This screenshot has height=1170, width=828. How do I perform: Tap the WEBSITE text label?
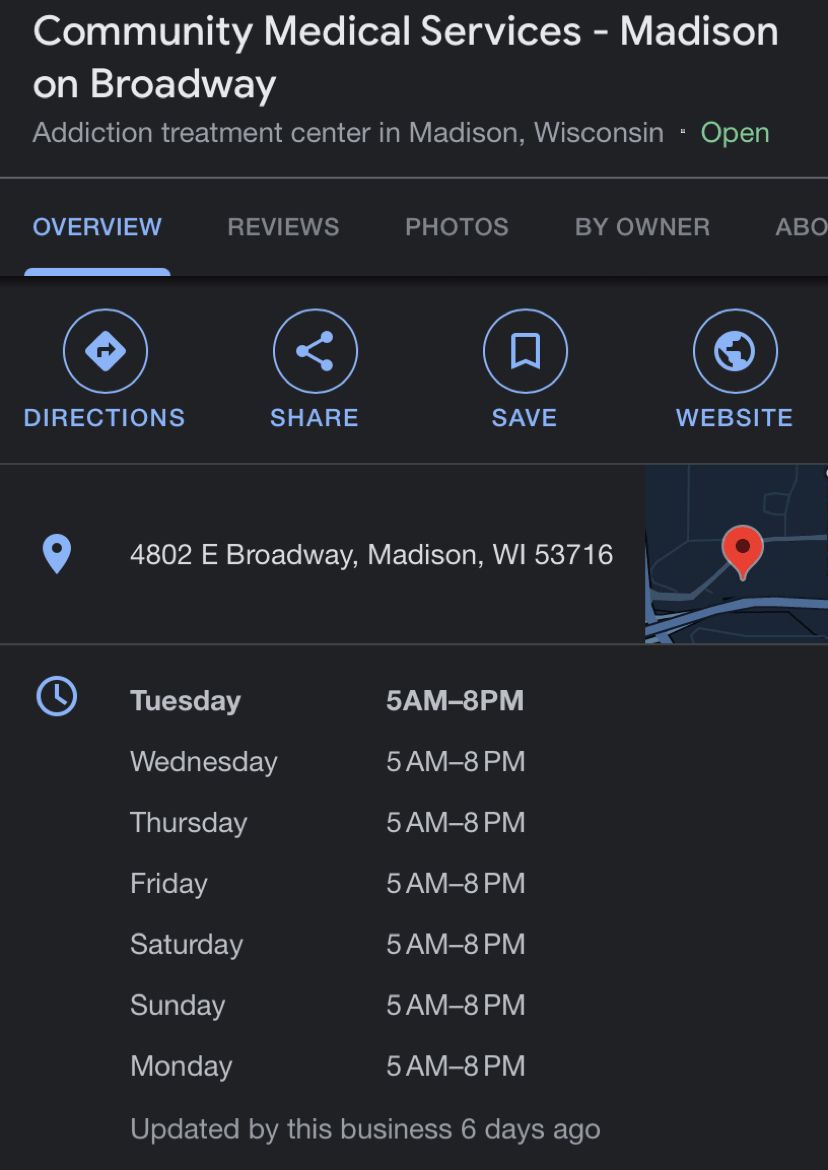735,418
